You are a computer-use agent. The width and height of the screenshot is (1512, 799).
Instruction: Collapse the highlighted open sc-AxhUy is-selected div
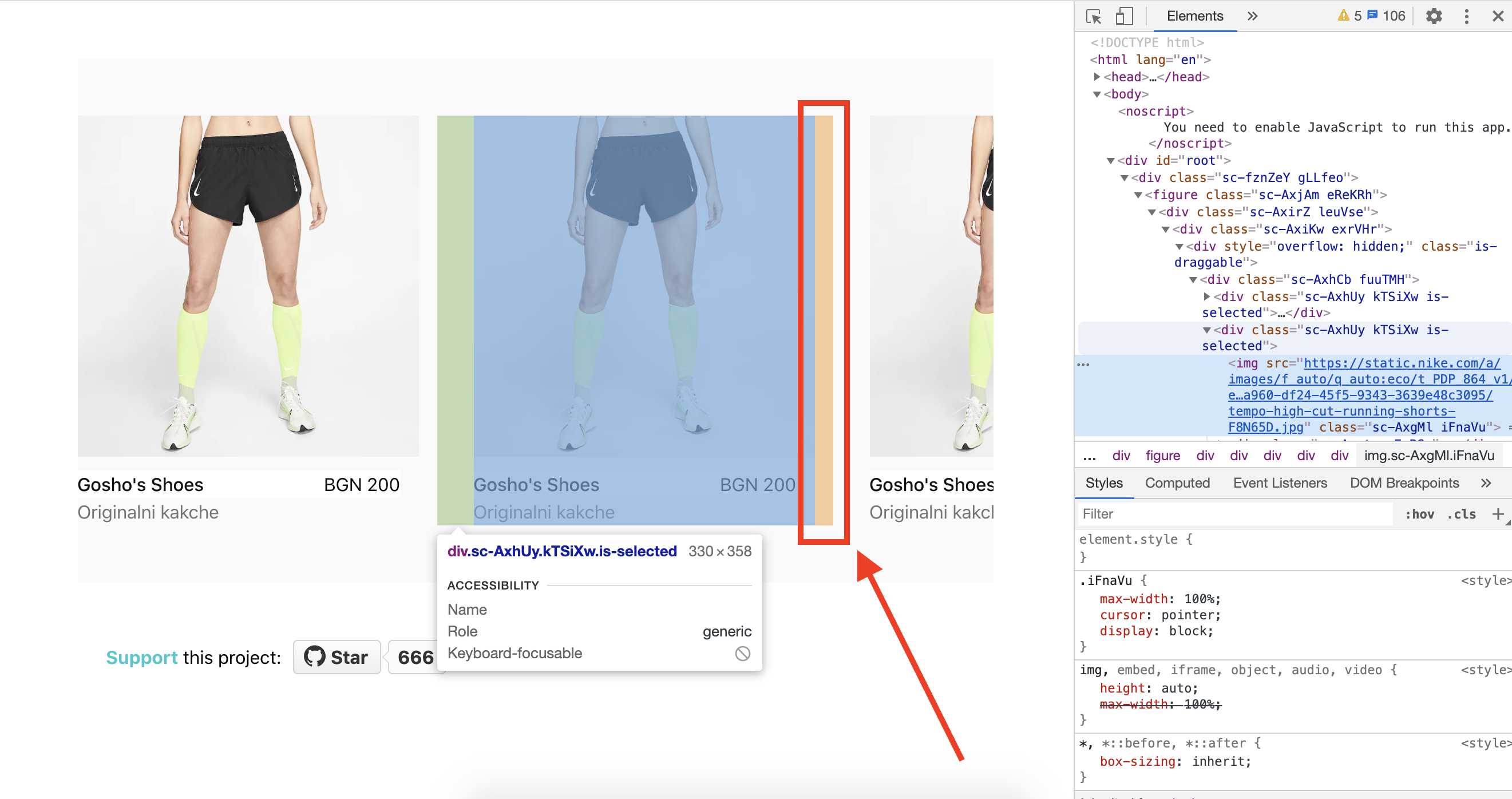click(1207, 330)
